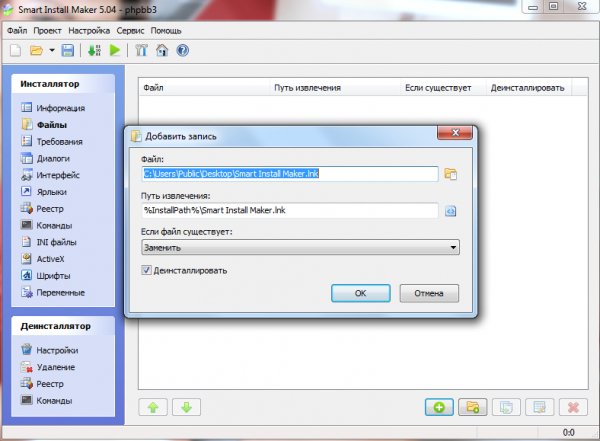Close the Добавить запись dialog
Image resolution: width=600 pixels, height=441 pixels.
tap(455, 133)
